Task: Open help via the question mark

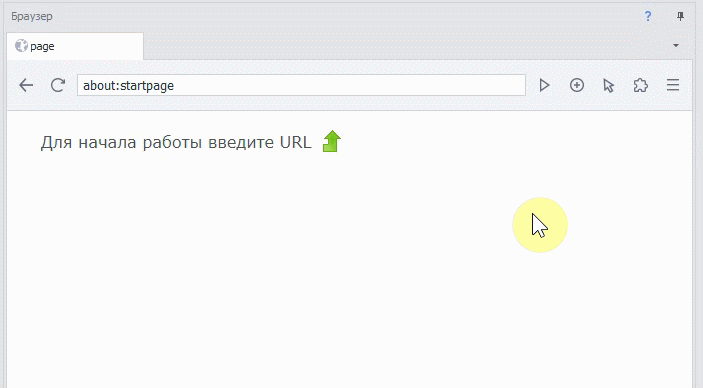Action: 648,17
